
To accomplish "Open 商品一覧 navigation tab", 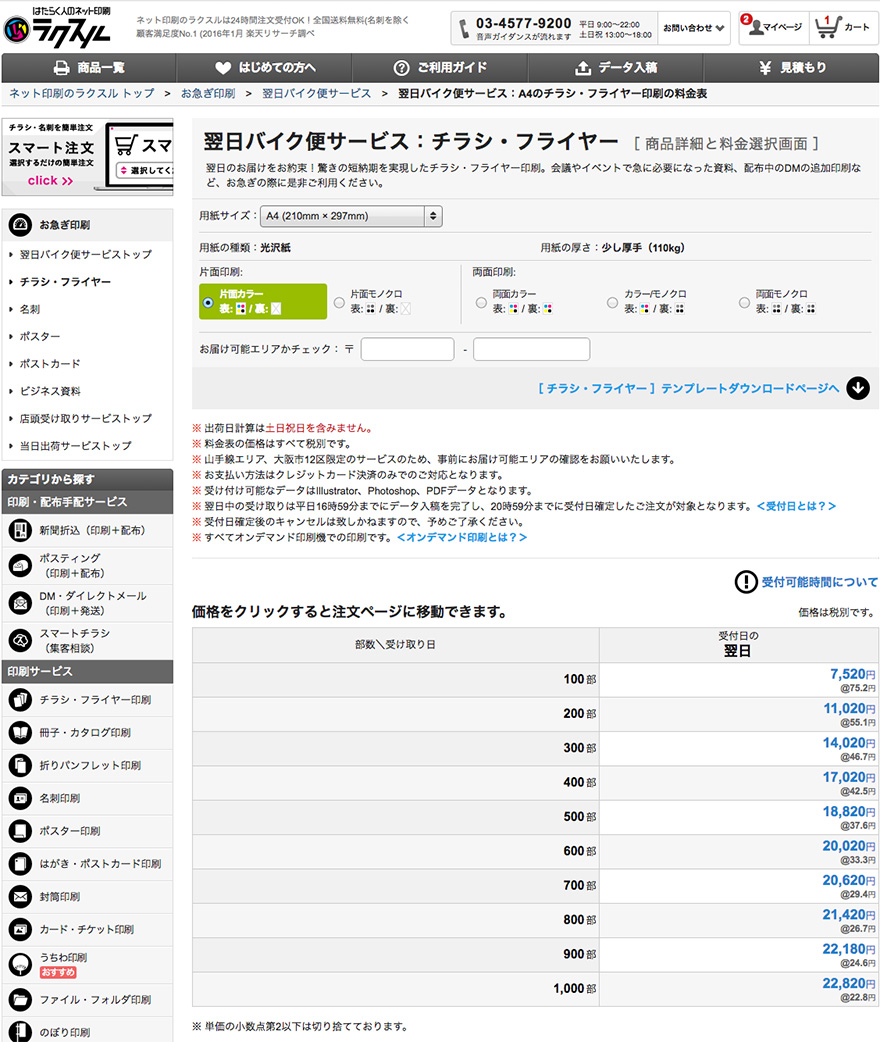I will pyautogui.click(x=89, y=68).
